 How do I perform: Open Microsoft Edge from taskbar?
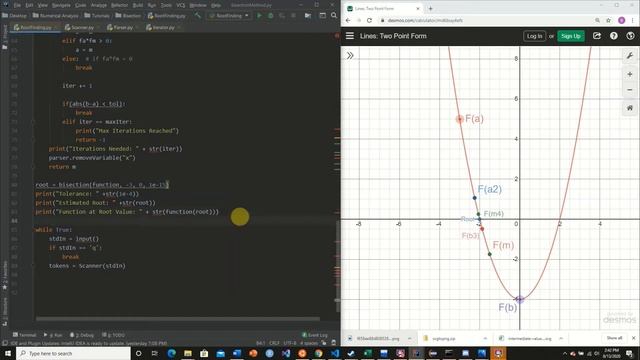click(x=171, y=353)
